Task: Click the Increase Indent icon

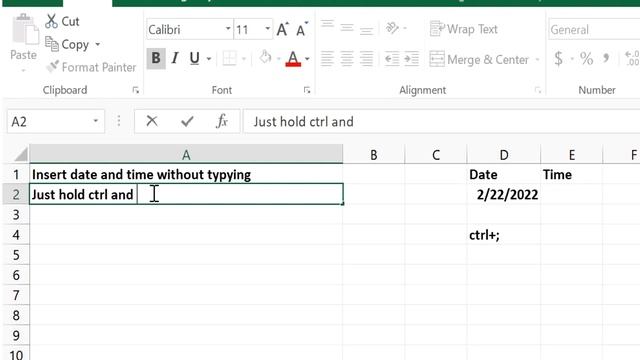Action: (x=411, y=59)
